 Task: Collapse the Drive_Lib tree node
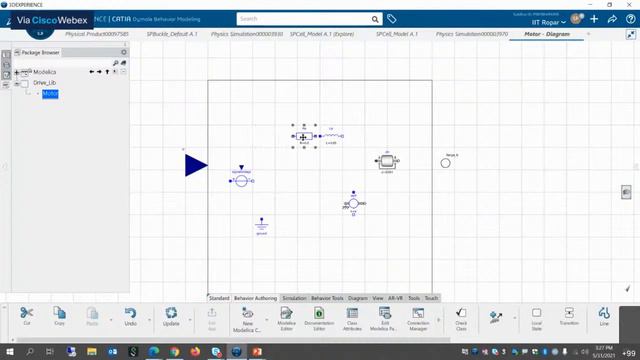[17, 84]
